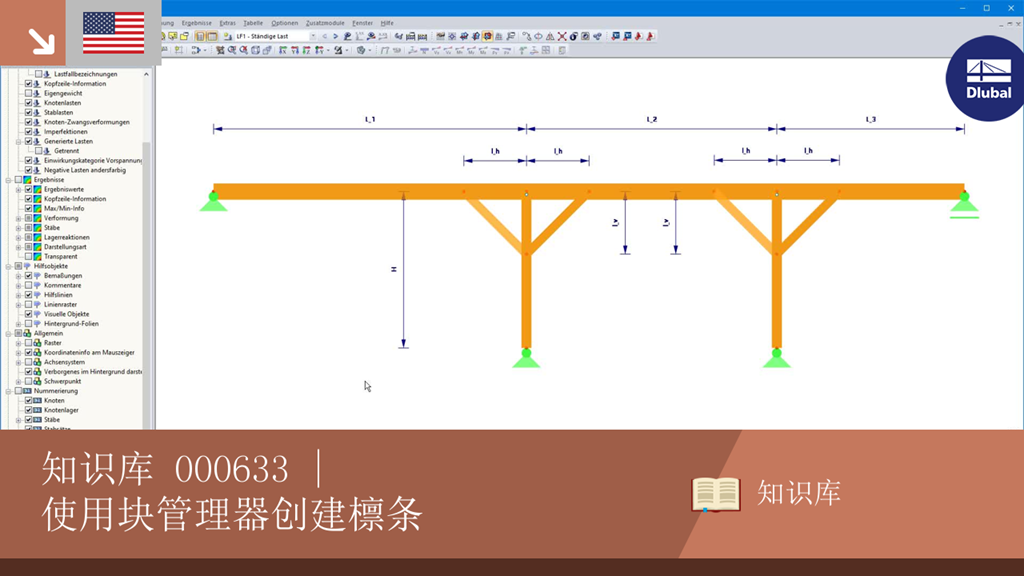Click the Y-axis view icon

(295, 50)
